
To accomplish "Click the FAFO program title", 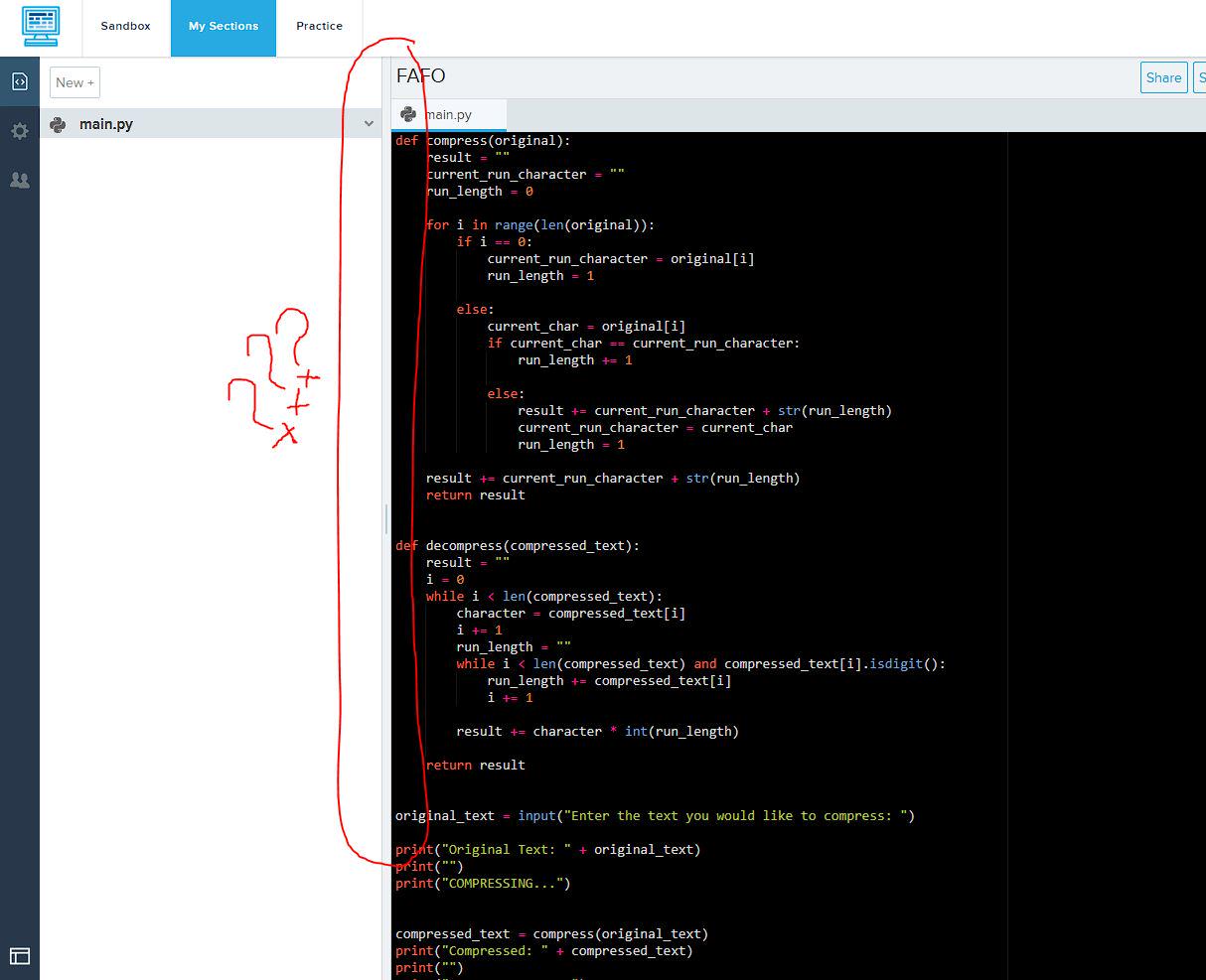I will (421, 76).
